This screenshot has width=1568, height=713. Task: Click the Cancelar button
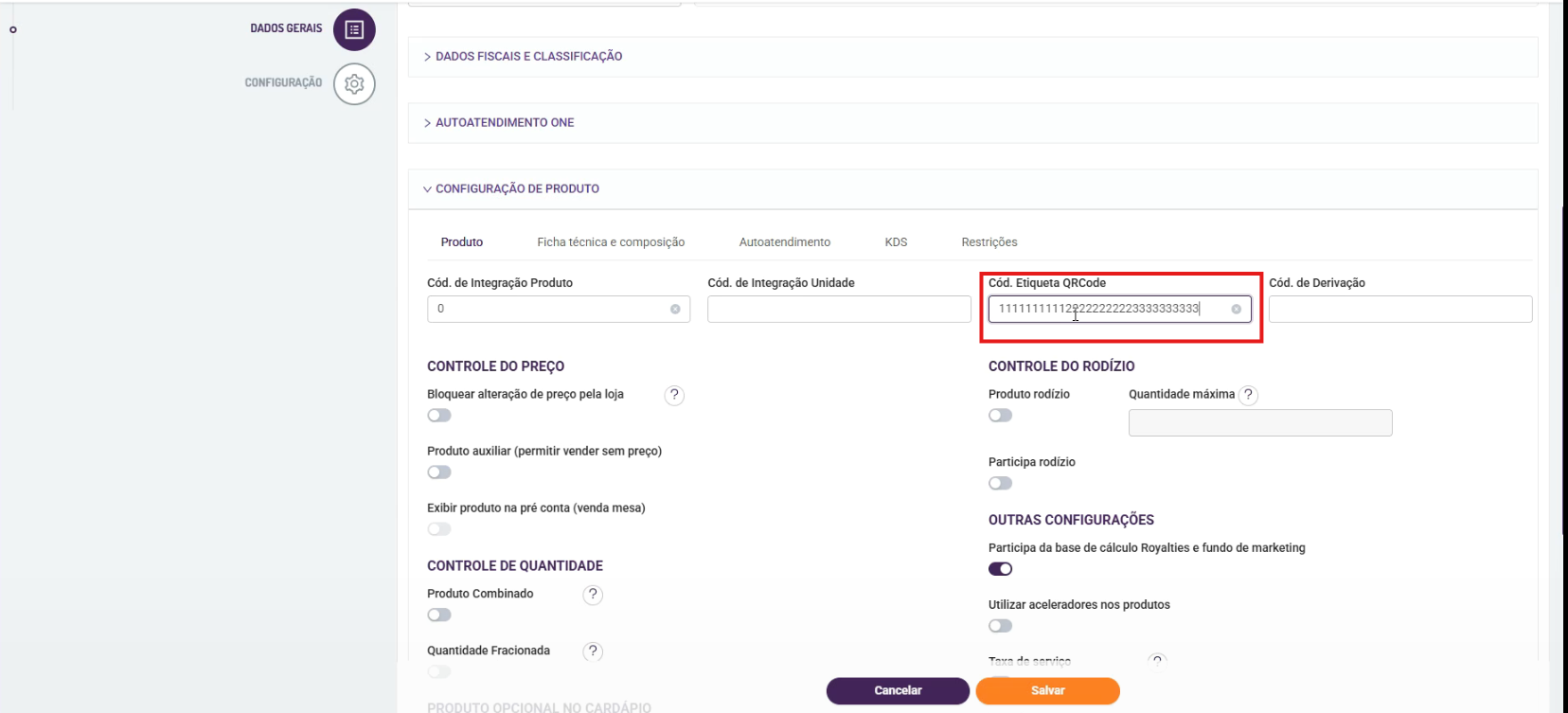pos(898,691)
